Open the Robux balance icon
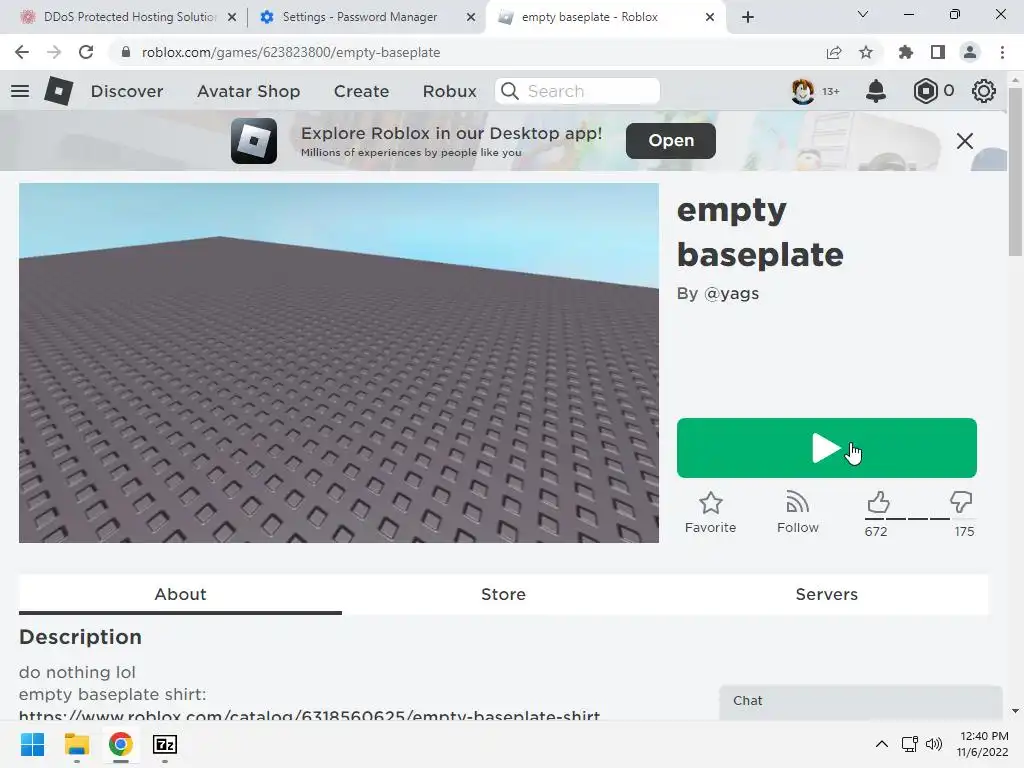 coord(925,91)
